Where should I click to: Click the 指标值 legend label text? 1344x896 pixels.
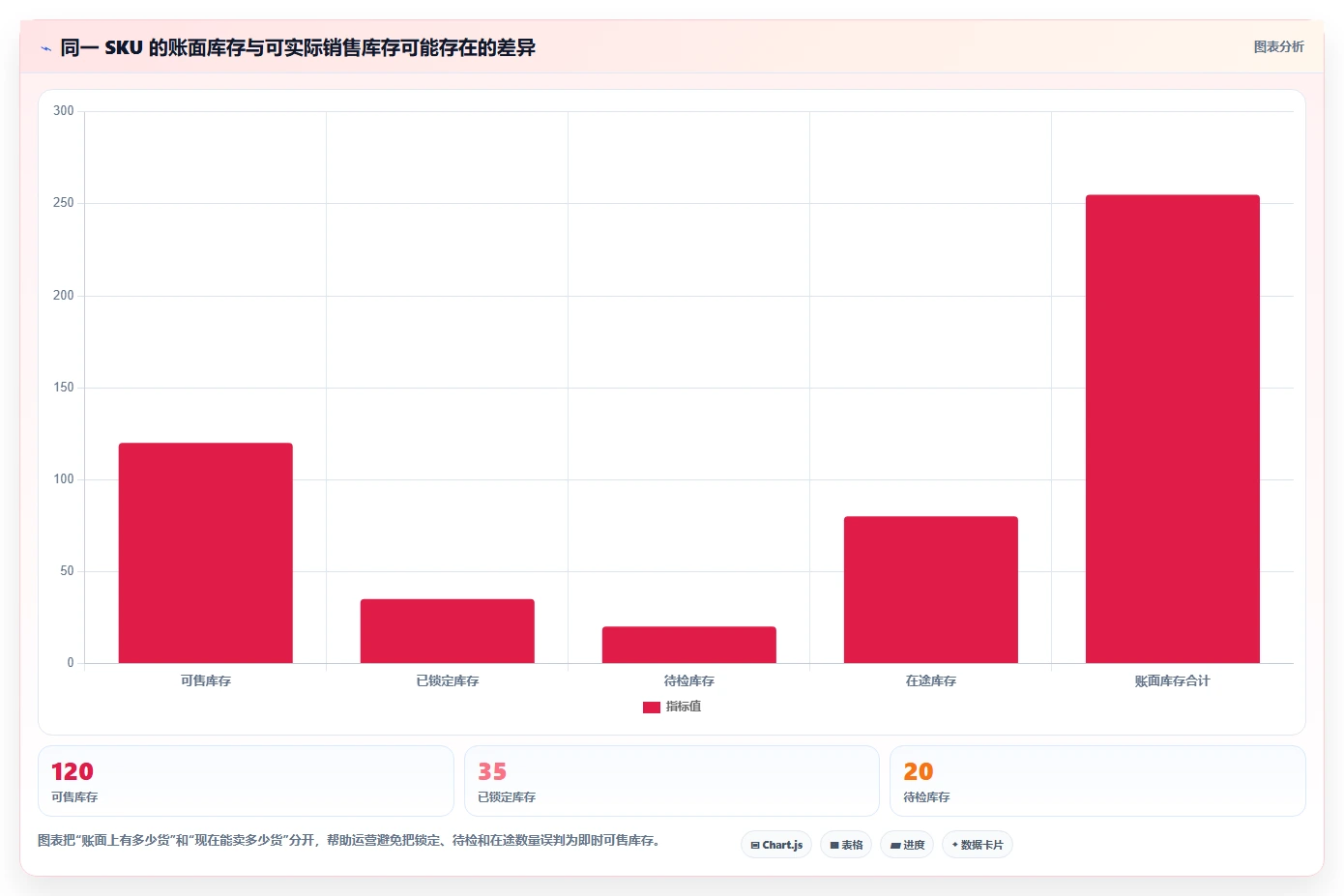pos(684,707)
